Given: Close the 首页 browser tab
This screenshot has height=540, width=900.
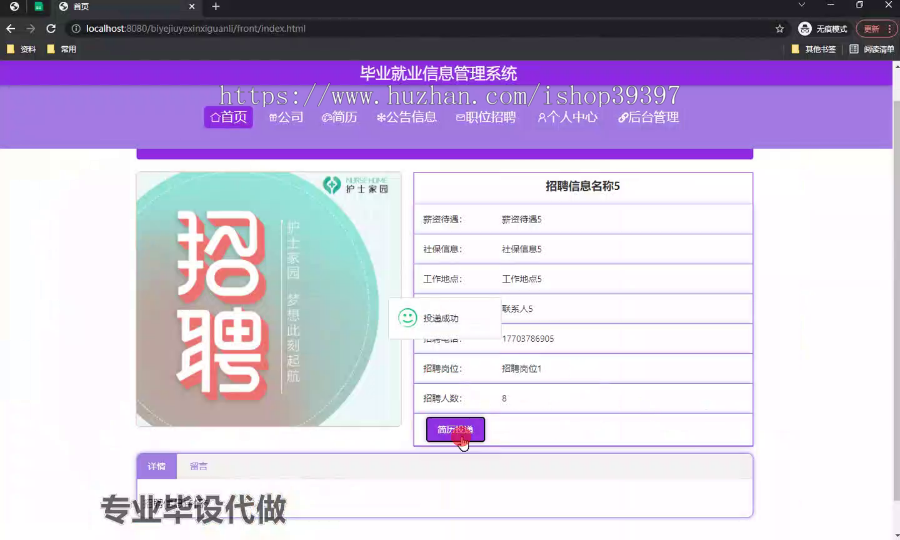Looking at the screenshot, I should click(x=192, y=6).
